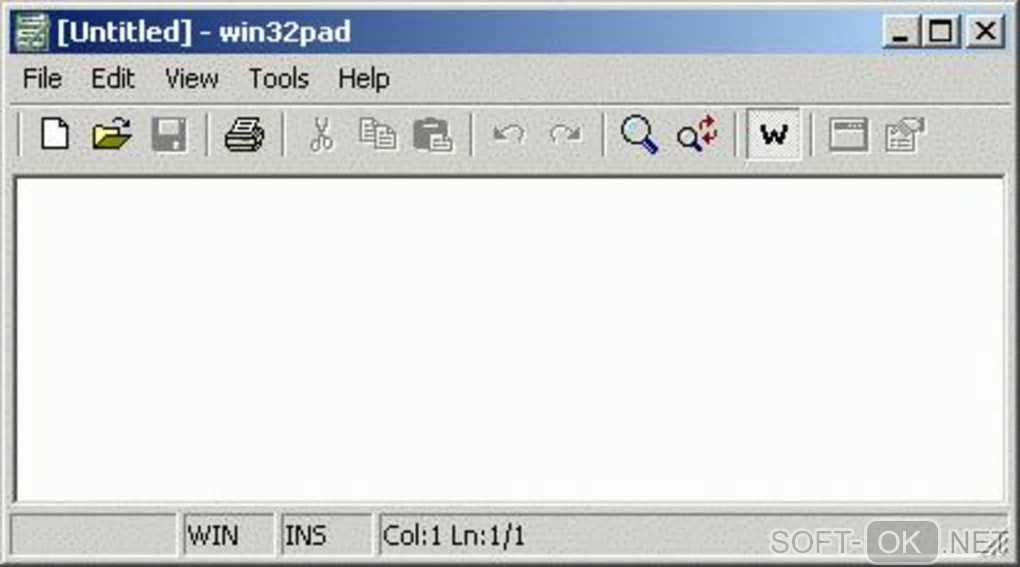Undo the last action
The height and width of the screenshot is (567, 1020).
click(509, 134)
